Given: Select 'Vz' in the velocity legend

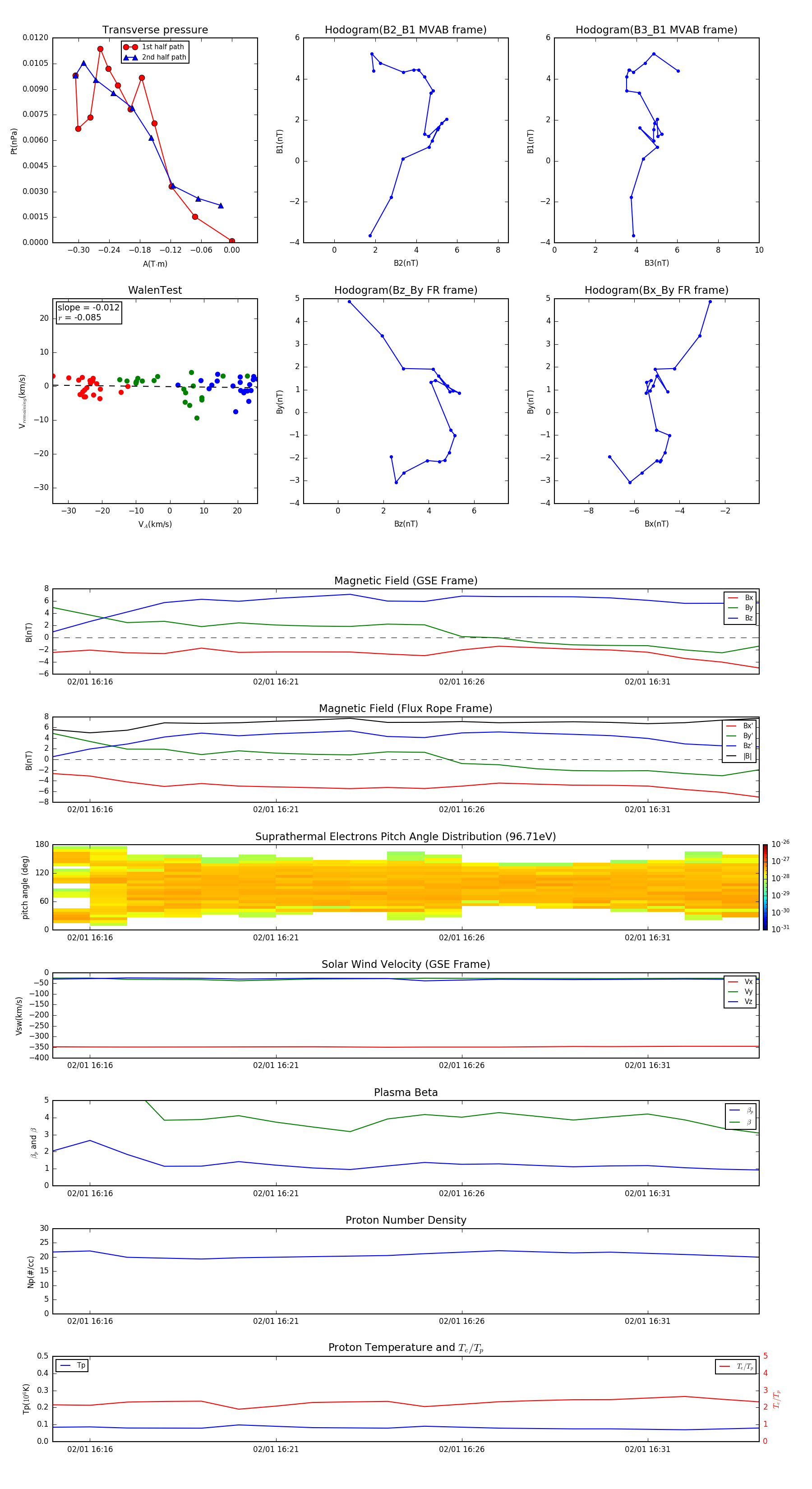Looking at the screenshot, I should coord(740,1002).
